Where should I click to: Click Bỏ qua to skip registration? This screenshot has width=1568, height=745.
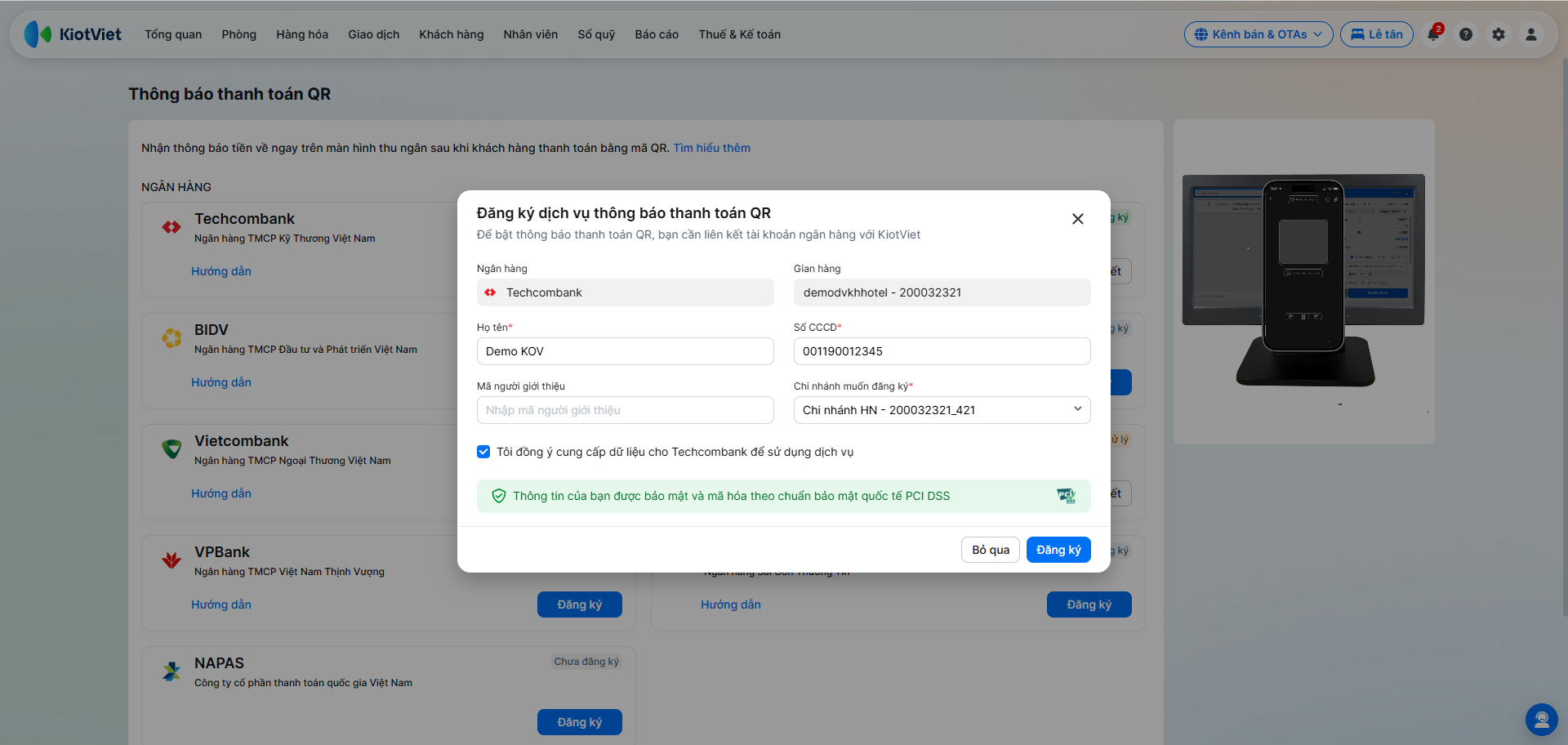(991, 550)
